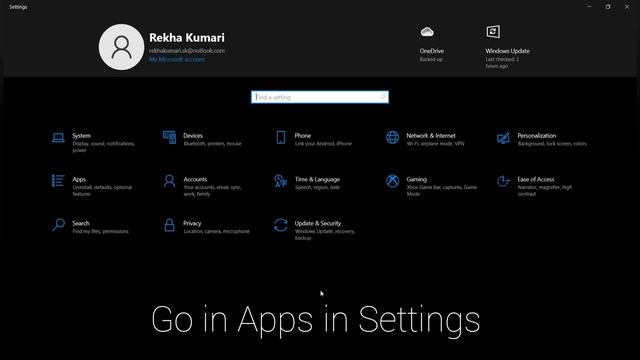This screenshot has width=640, height=360.
Task: Click the Phone category title
Action: [302, 136]
